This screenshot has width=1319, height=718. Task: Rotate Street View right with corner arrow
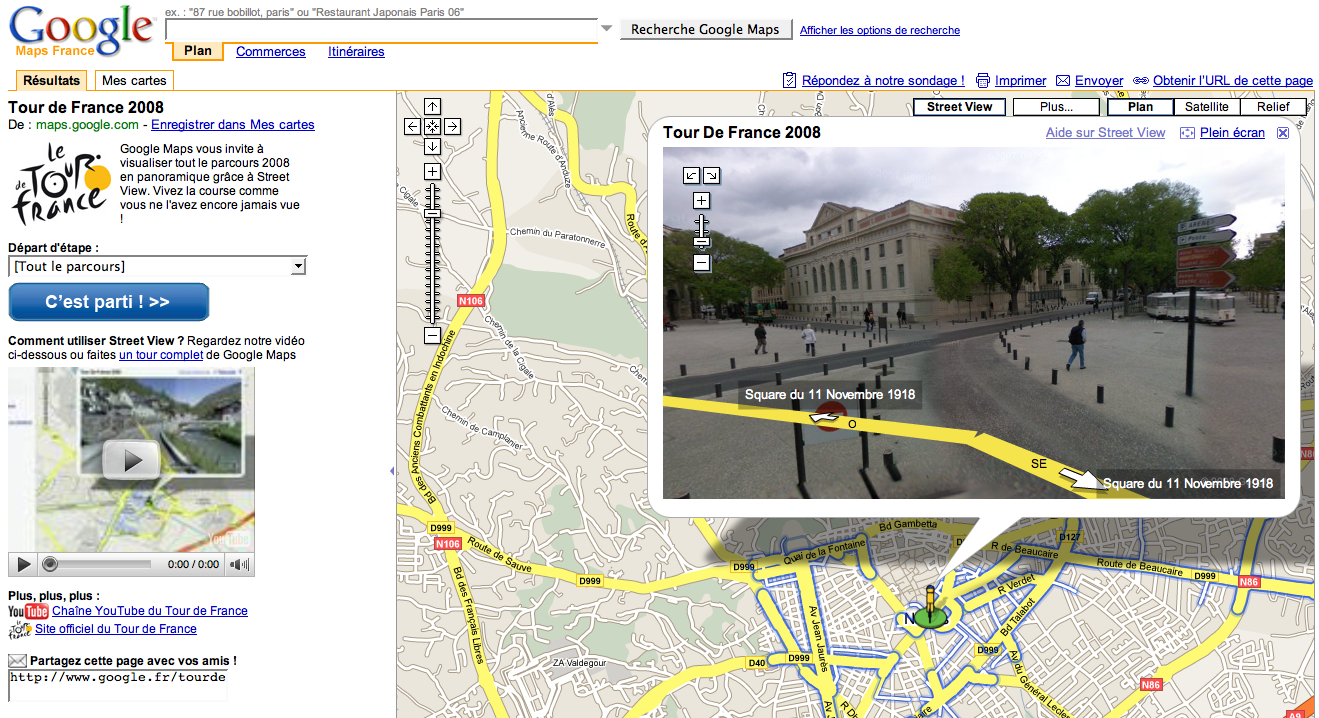pyautogui.click(x=711, y=175)
